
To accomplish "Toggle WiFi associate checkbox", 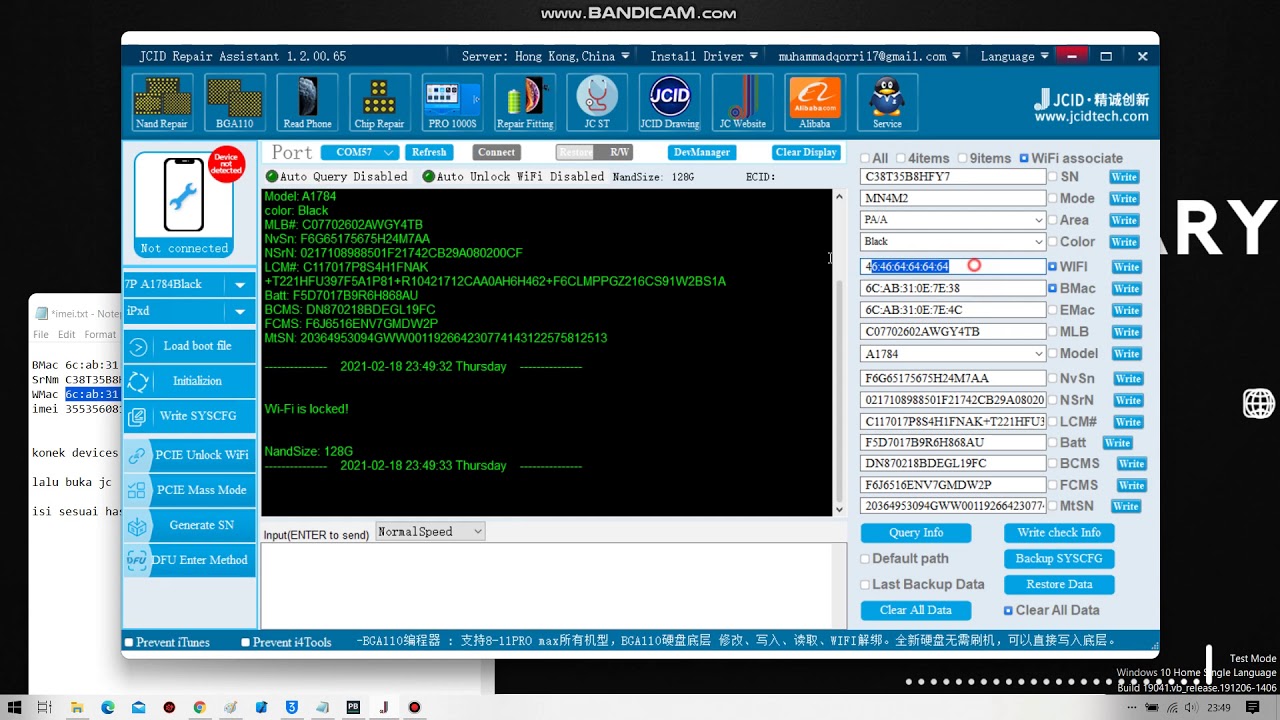I will click(1024, 159).
